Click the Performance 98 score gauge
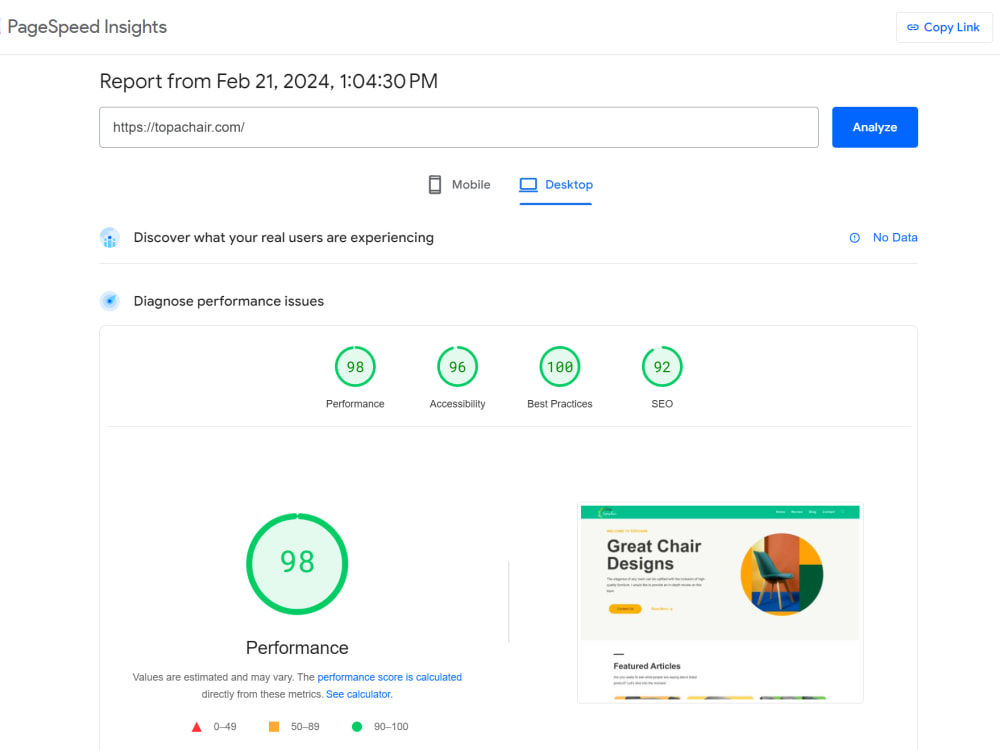Viewport: 1000px width, 750px height. (x=355, y=366)
